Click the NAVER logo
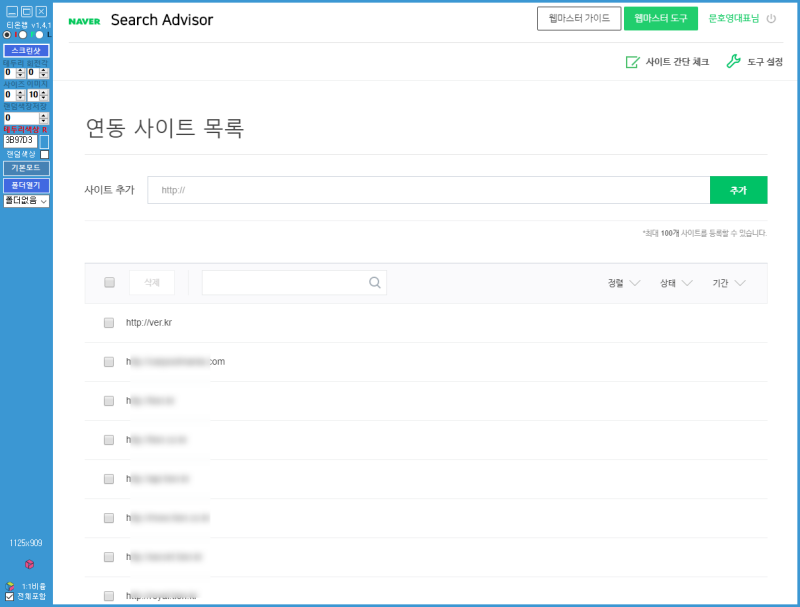 [84, 21]
